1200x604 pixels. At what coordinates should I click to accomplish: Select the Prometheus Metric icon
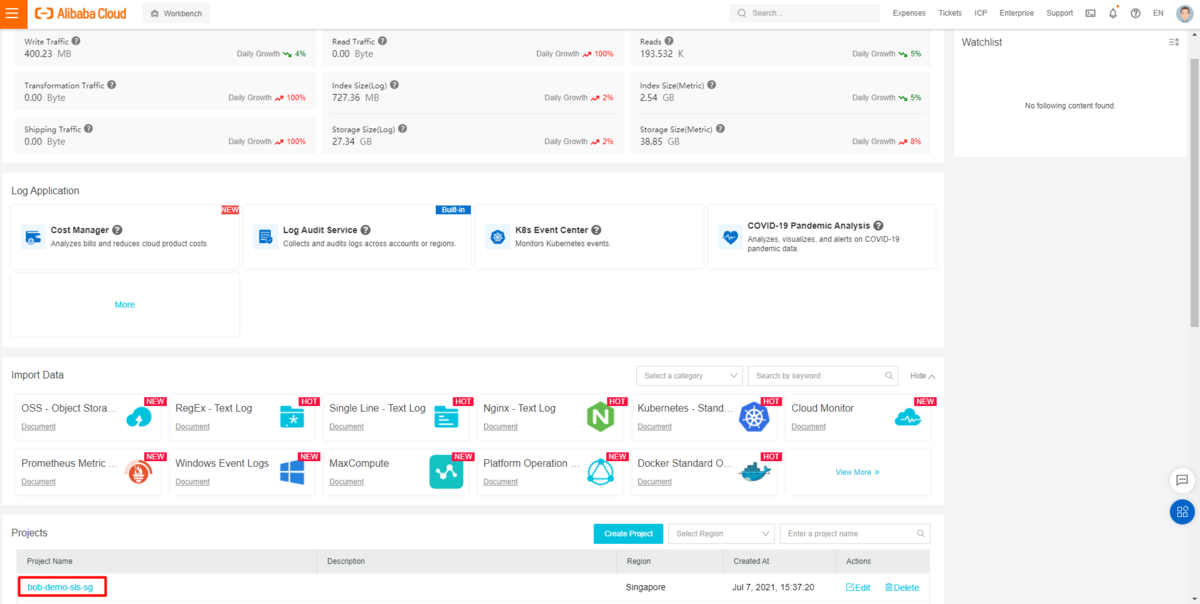tap(139, 472)
